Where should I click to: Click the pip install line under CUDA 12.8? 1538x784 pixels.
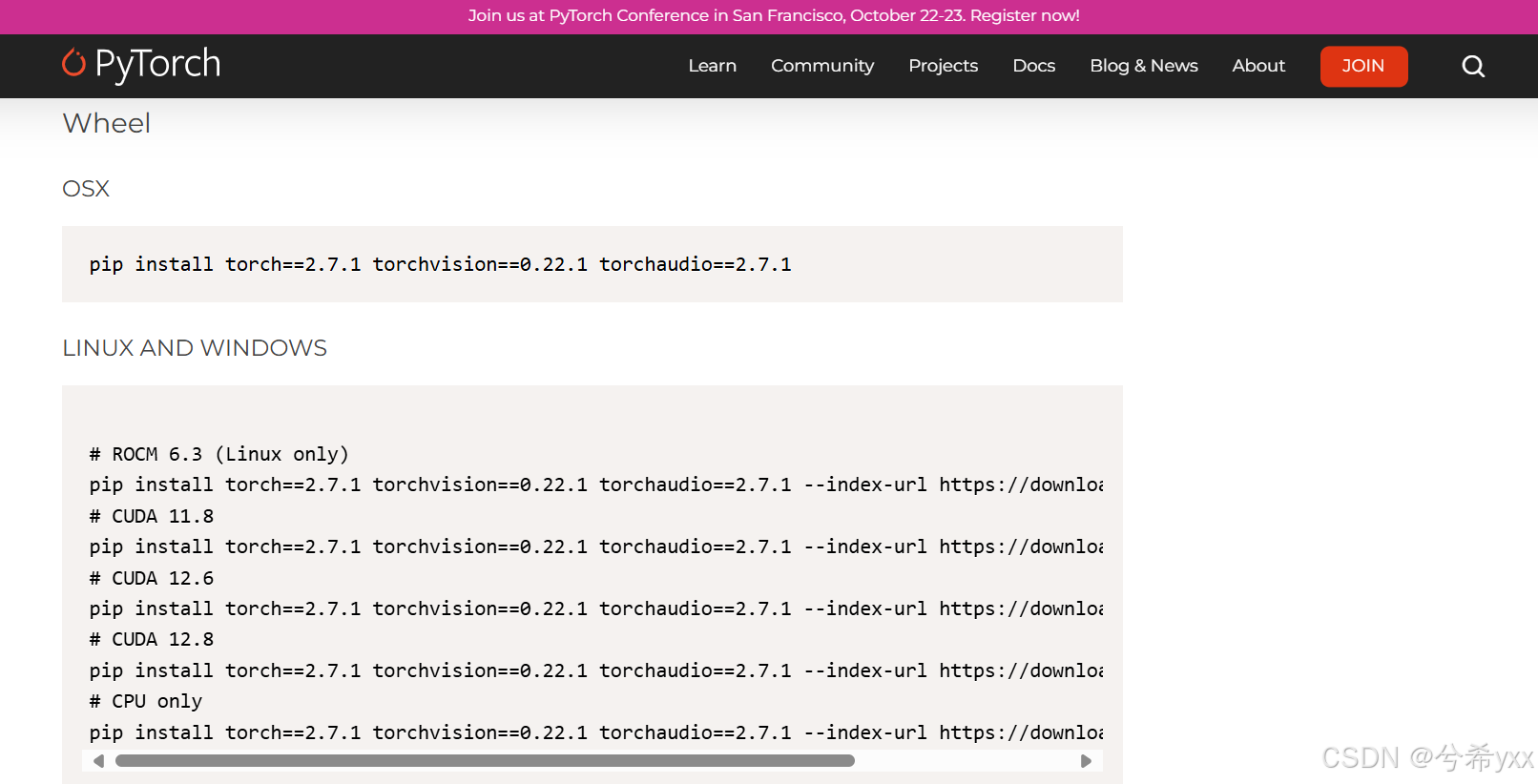coord(596,671)
